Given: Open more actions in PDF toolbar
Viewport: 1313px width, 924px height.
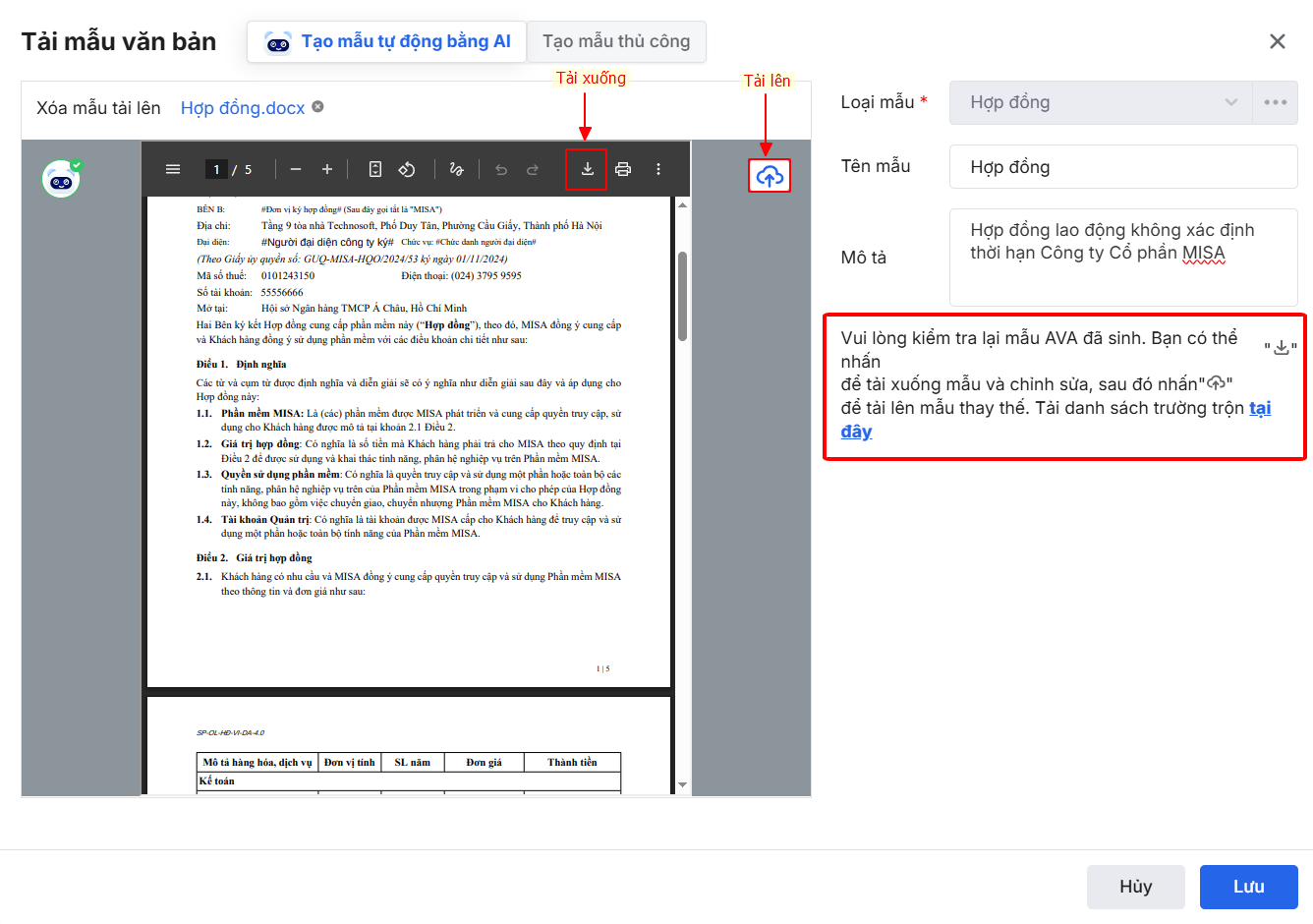Looking at the screenshot, I should point(658,169).
